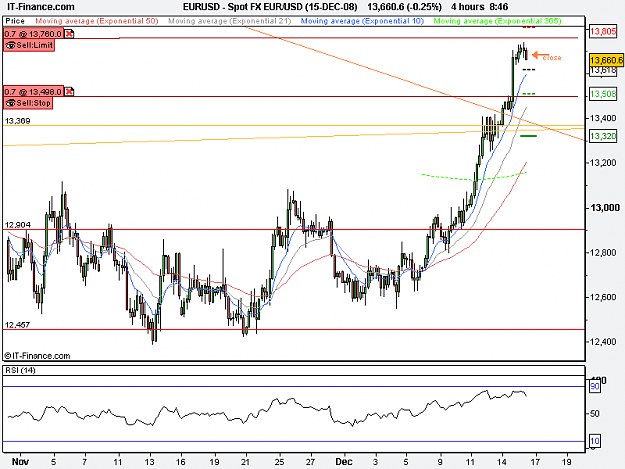
Task: Select the Sell:Limit order label
Action: pos(29,45)
